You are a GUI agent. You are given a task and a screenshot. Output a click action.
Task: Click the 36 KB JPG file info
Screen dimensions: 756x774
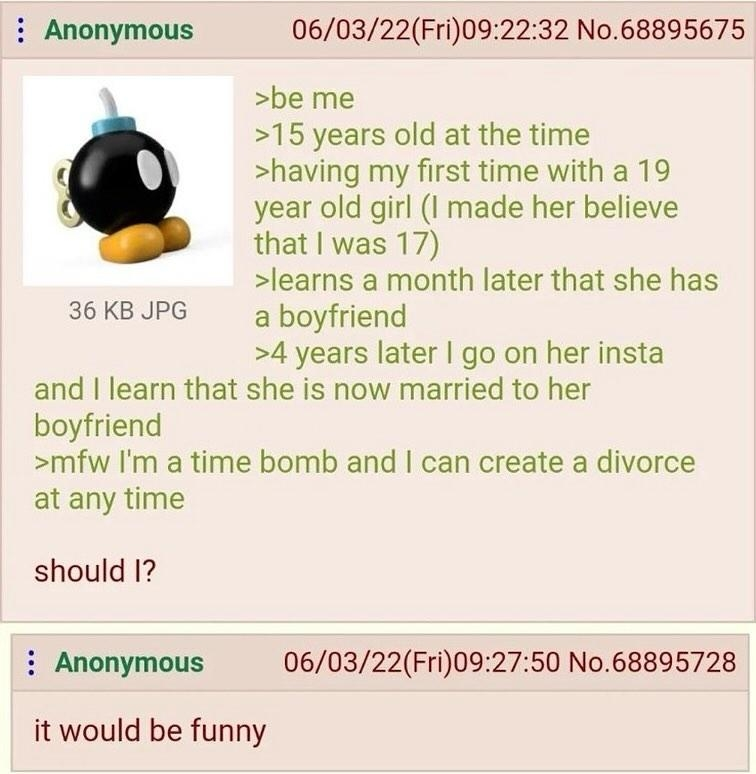pyautogui.click(x=128, y=310)
